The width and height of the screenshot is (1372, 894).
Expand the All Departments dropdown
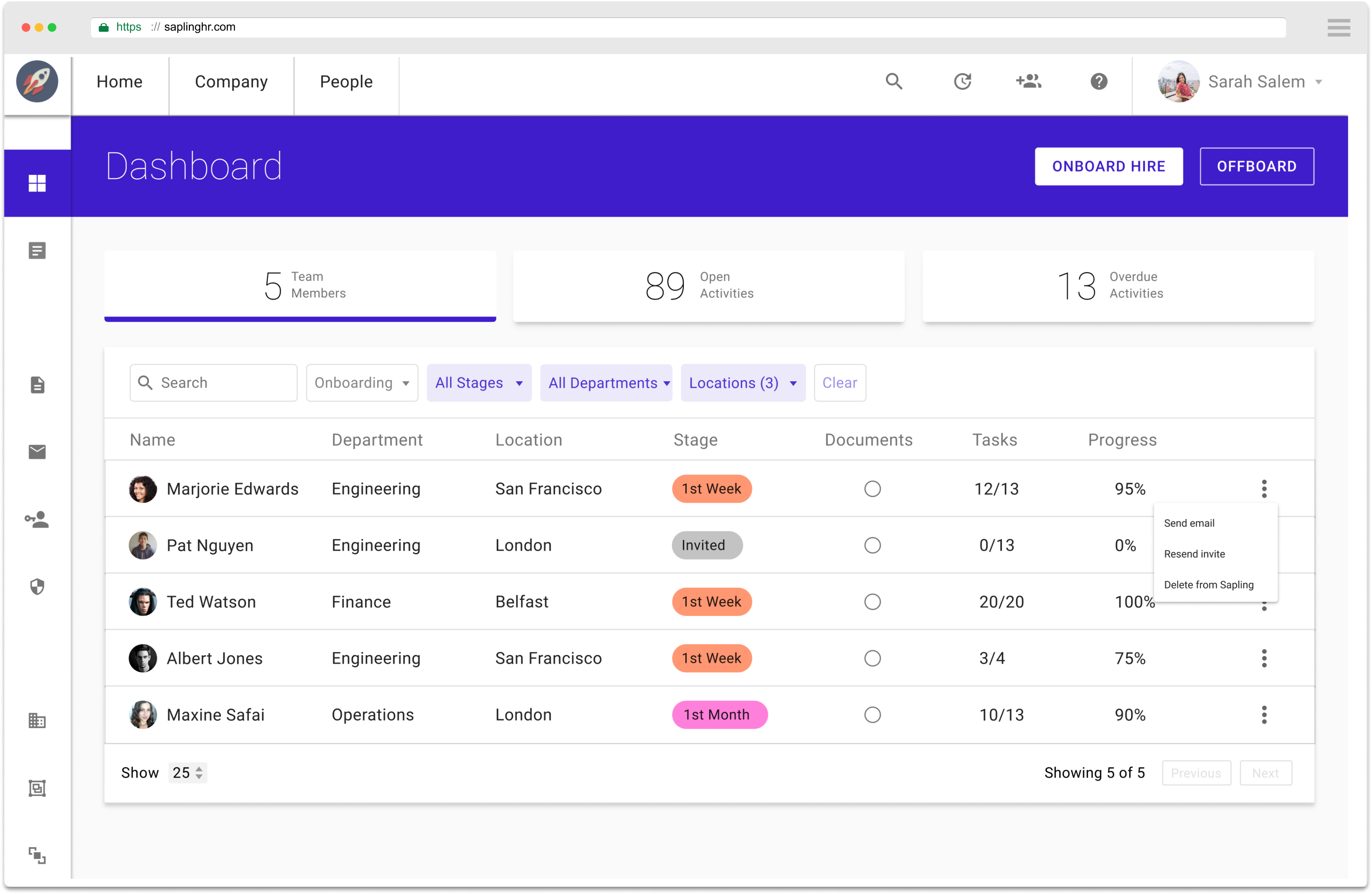[x=606, y=383]
